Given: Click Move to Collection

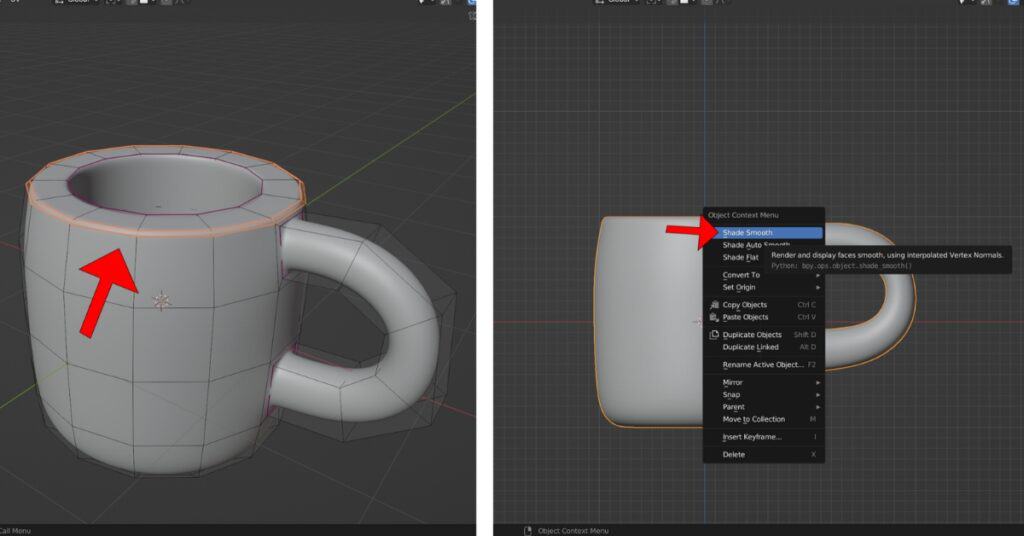Looking at the screenshot, I should tap(753, 419).
